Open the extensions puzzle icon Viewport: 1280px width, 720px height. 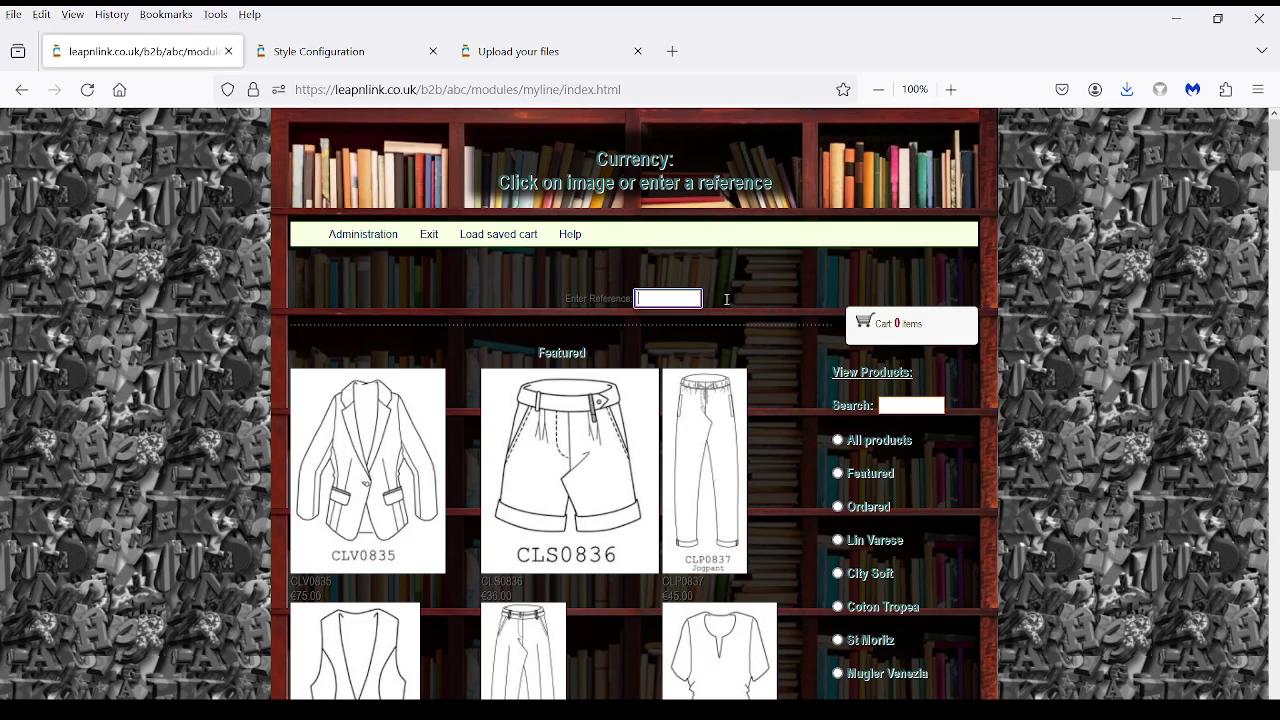(1225, 90)
